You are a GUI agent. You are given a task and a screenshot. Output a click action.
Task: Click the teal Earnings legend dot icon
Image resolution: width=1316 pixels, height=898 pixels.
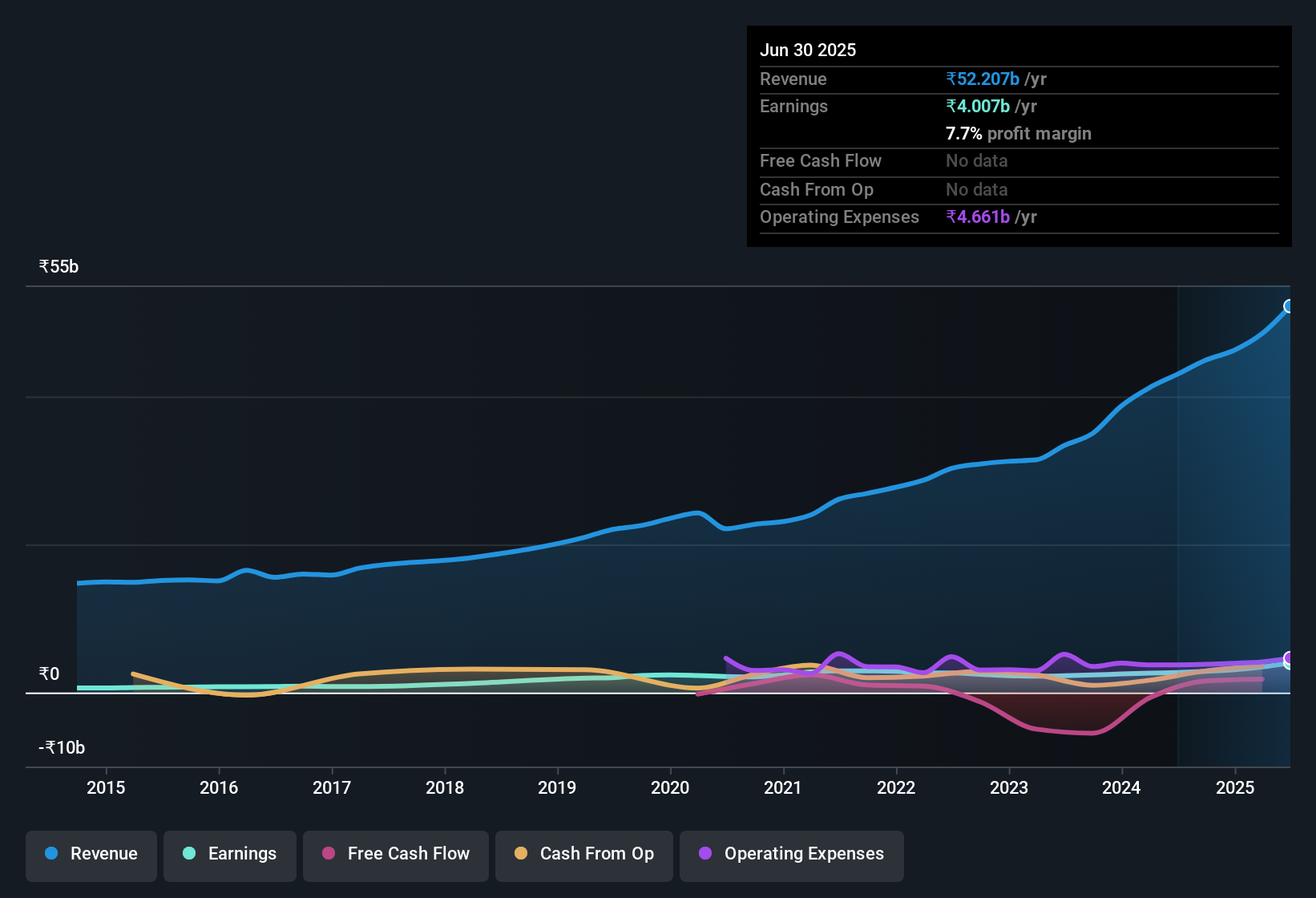(x=189, y=854)
